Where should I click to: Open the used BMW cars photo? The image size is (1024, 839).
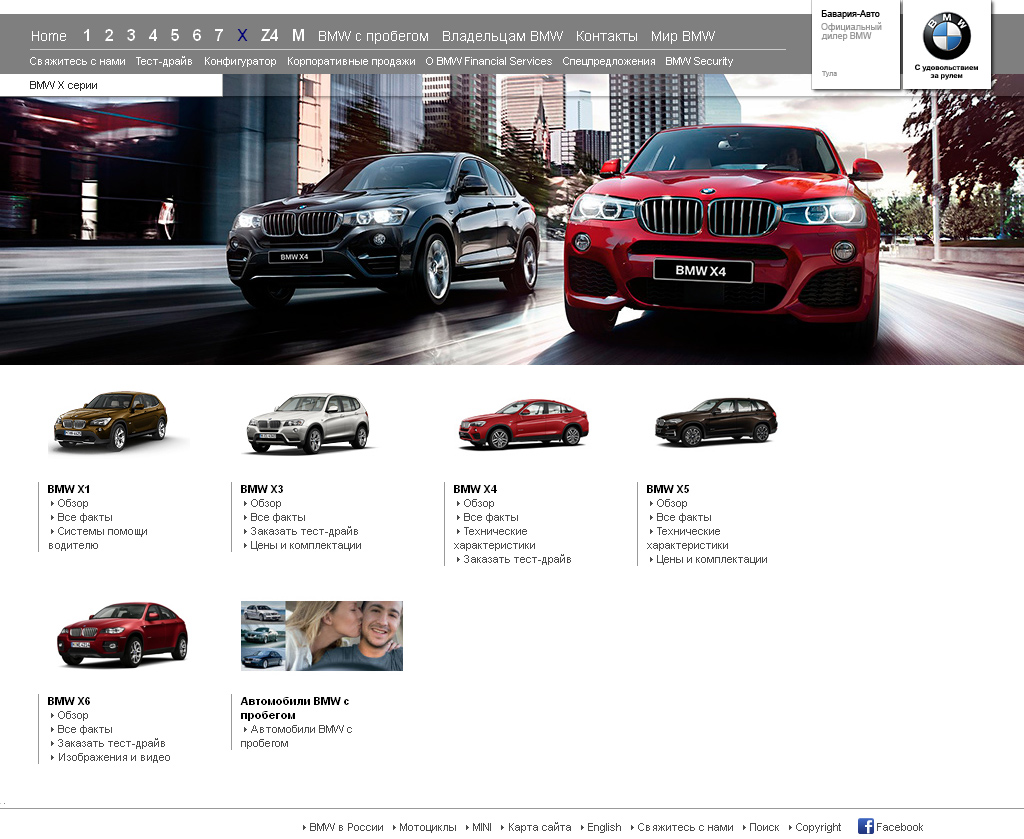[x=322, y=636]
